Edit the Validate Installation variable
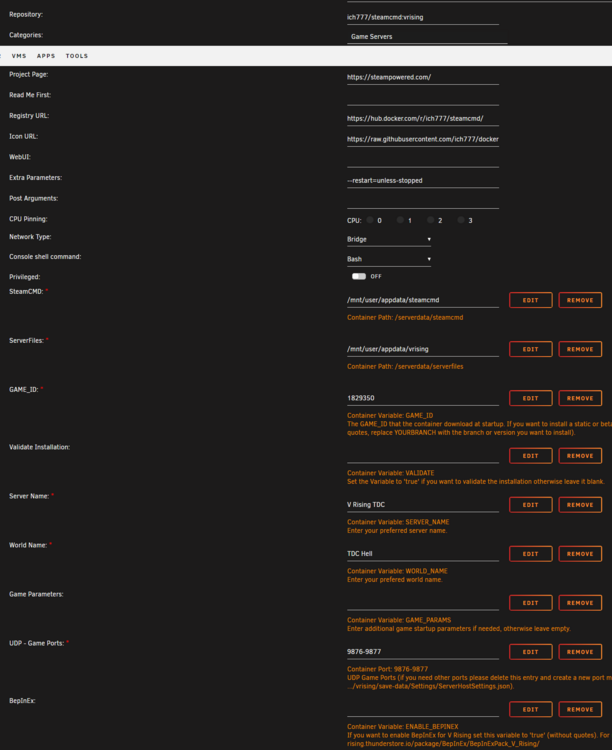Viewport: 612px width, 750px height. click(531, 456)
